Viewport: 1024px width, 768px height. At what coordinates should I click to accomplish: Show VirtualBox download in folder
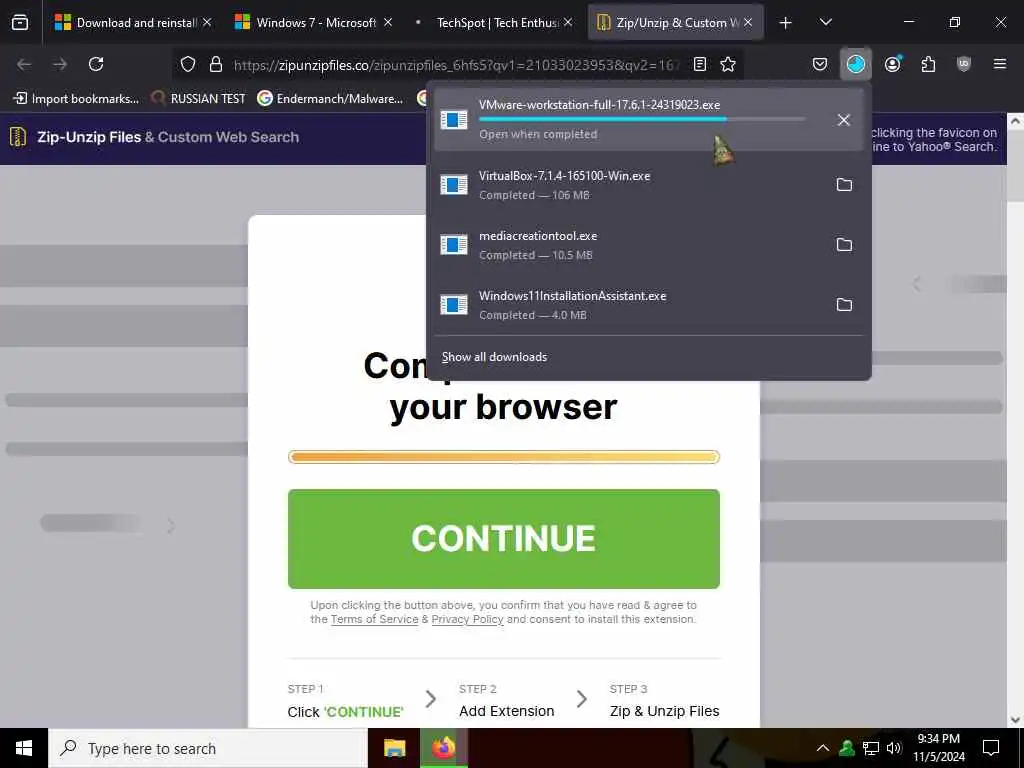[844, 185]
